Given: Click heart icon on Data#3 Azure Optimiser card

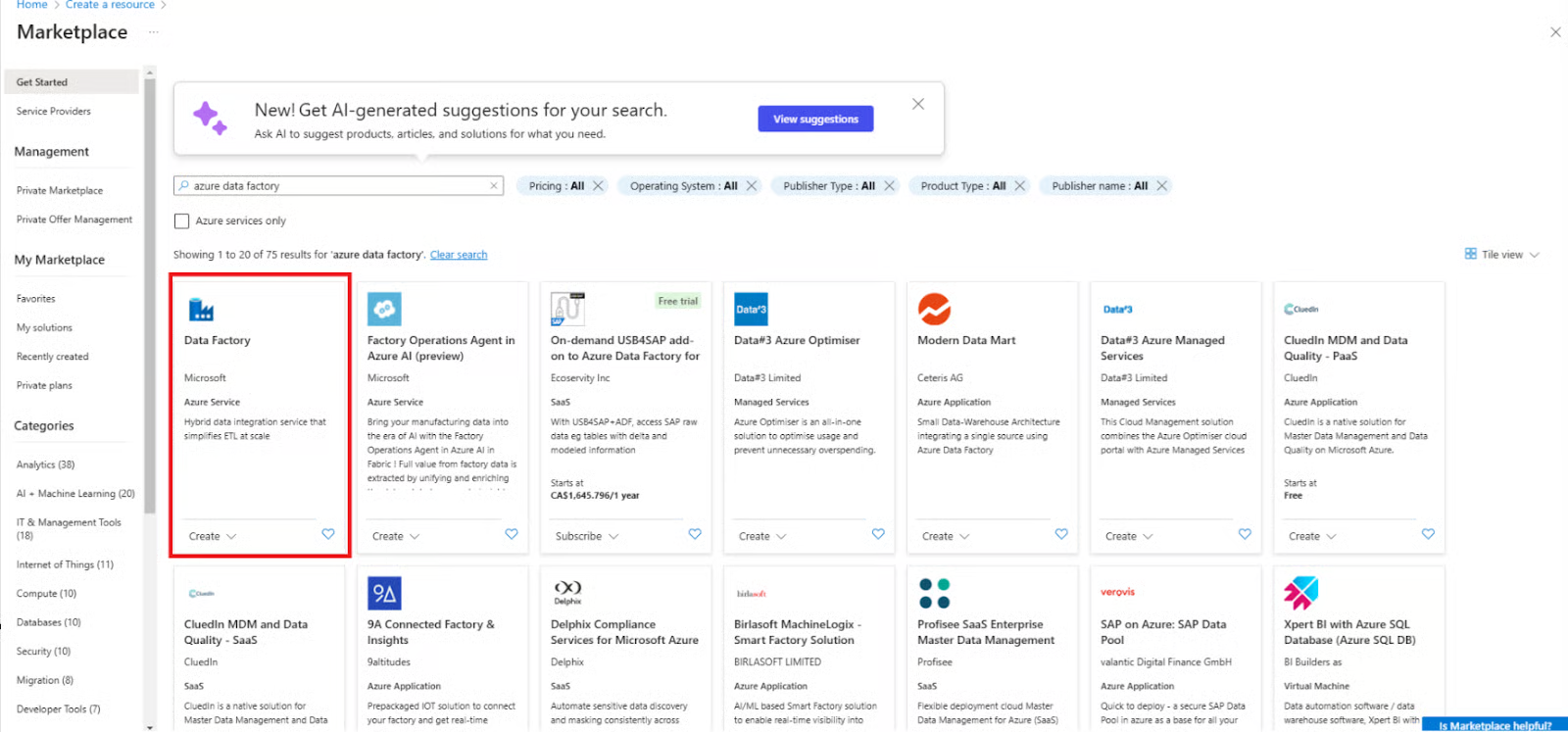Looking at the screenshot, I should coord(878,534).
